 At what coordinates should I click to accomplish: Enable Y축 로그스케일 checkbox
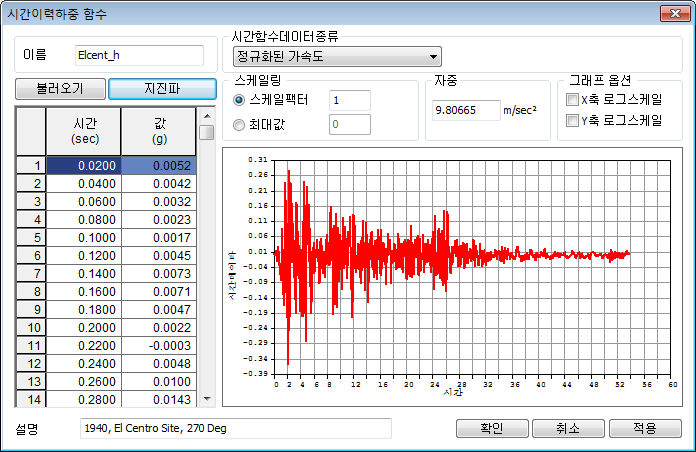pos(572,120)
